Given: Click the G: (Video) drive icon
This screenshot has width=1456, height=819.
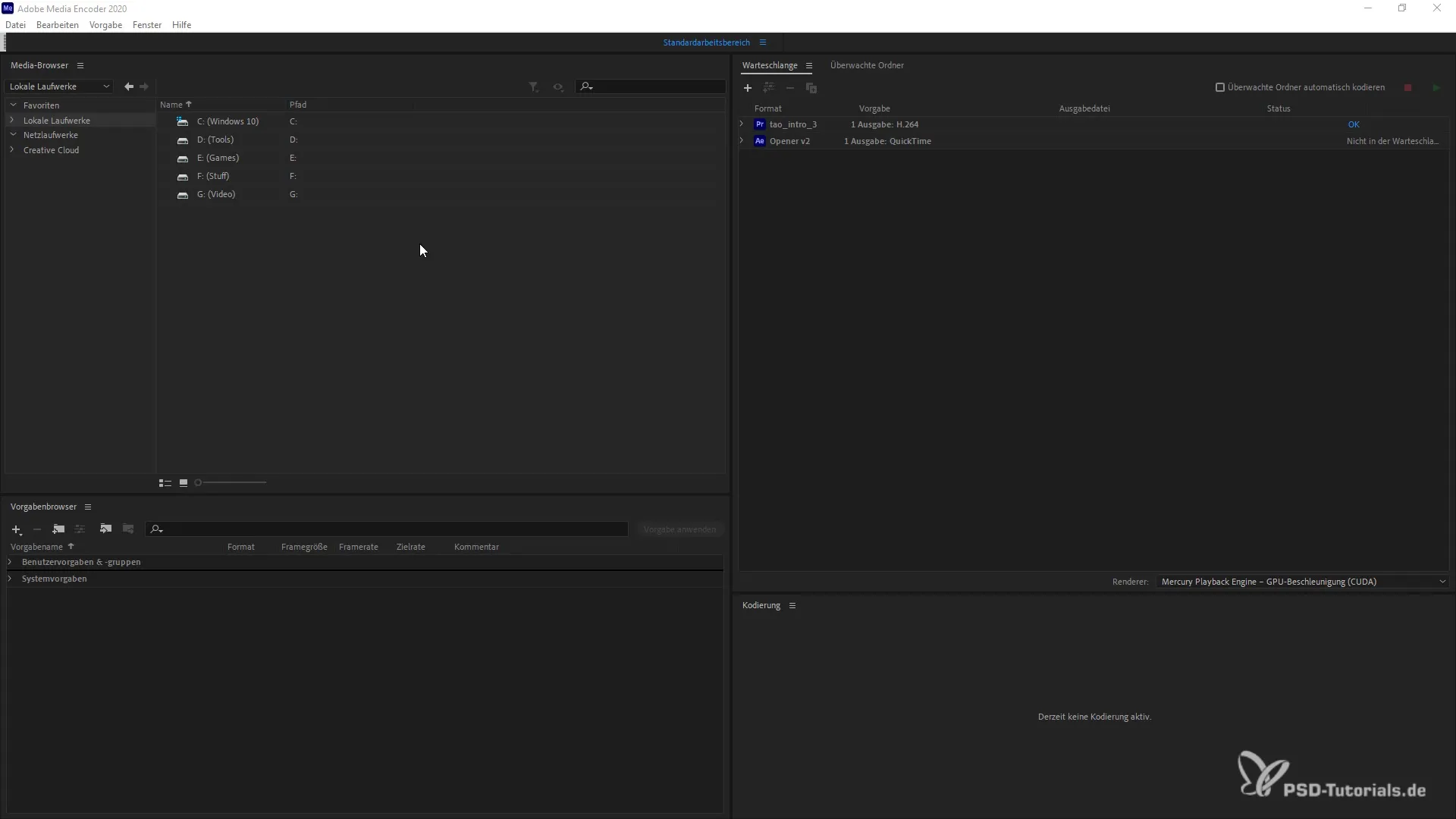Looking at the screenshot, I should tap(182, 195).
